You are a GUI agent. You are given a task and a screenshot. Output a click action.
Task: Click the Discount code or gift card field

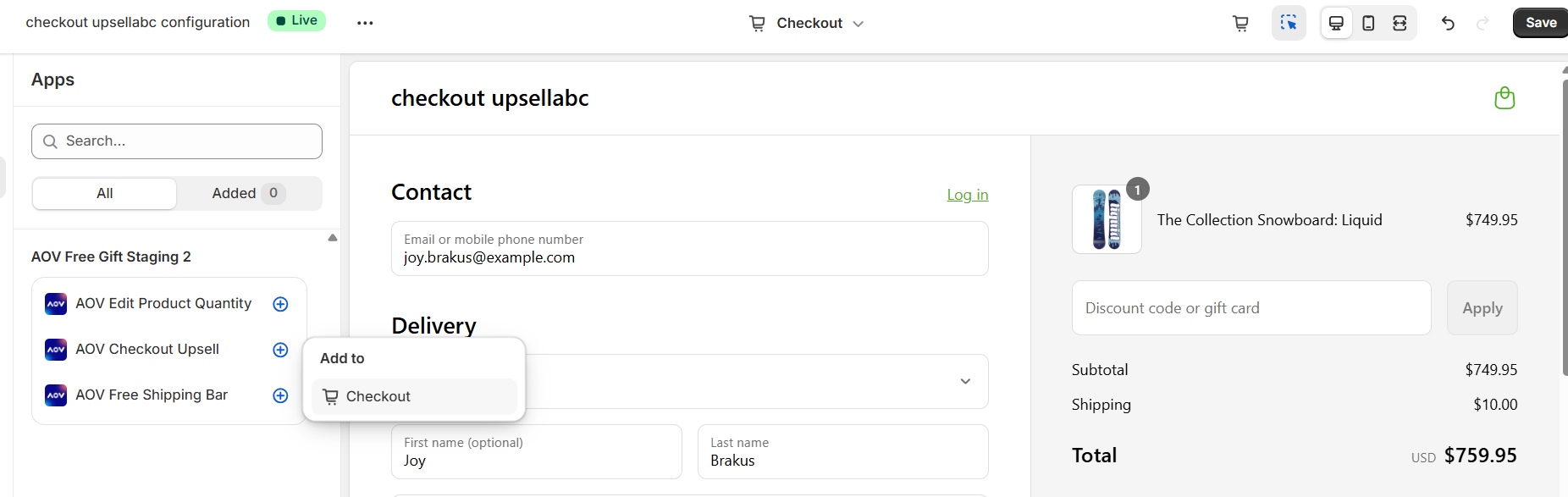(1251, 308)
